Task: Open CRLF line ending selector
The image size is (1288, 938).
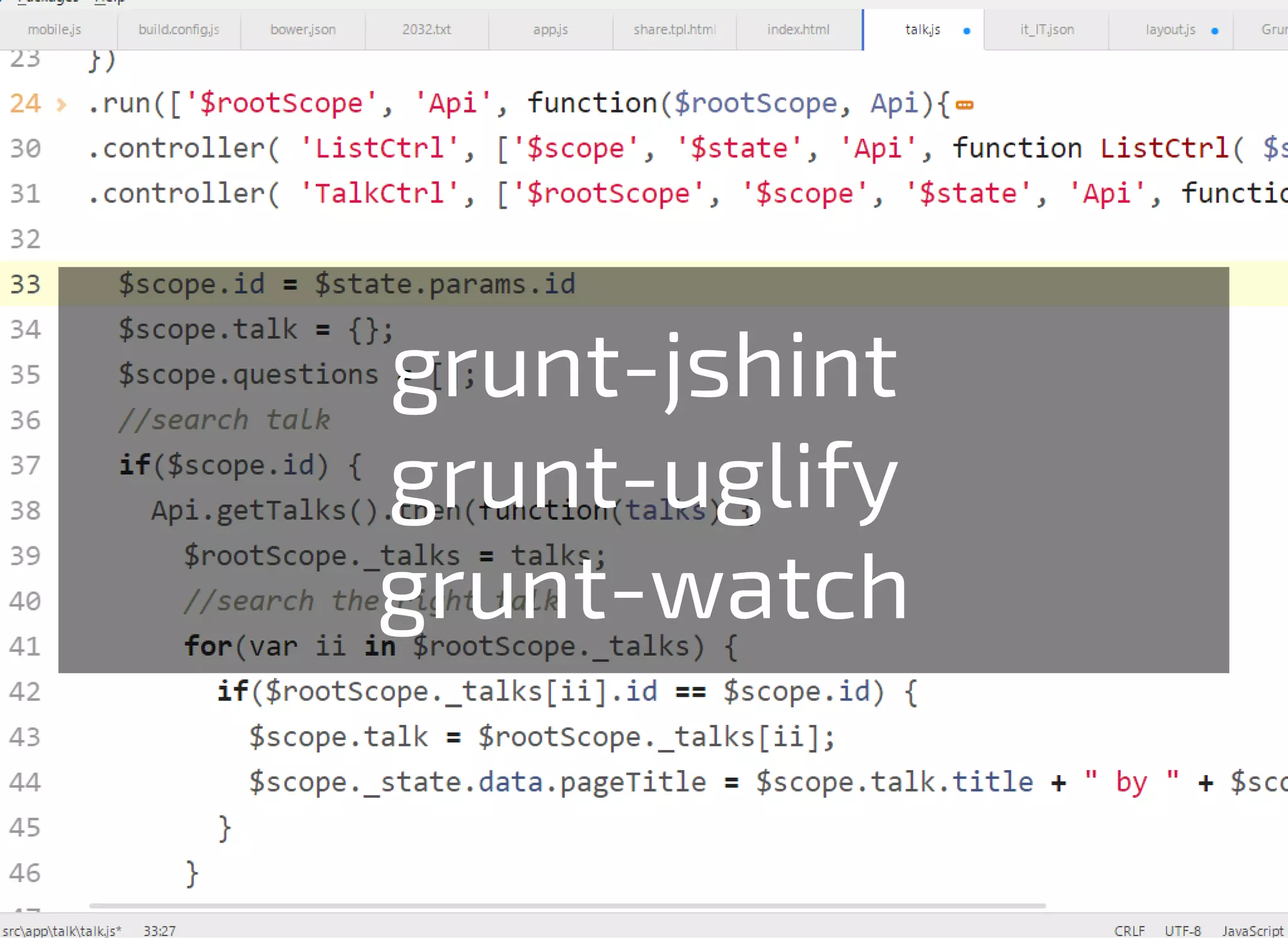Action: (1130, 930)
